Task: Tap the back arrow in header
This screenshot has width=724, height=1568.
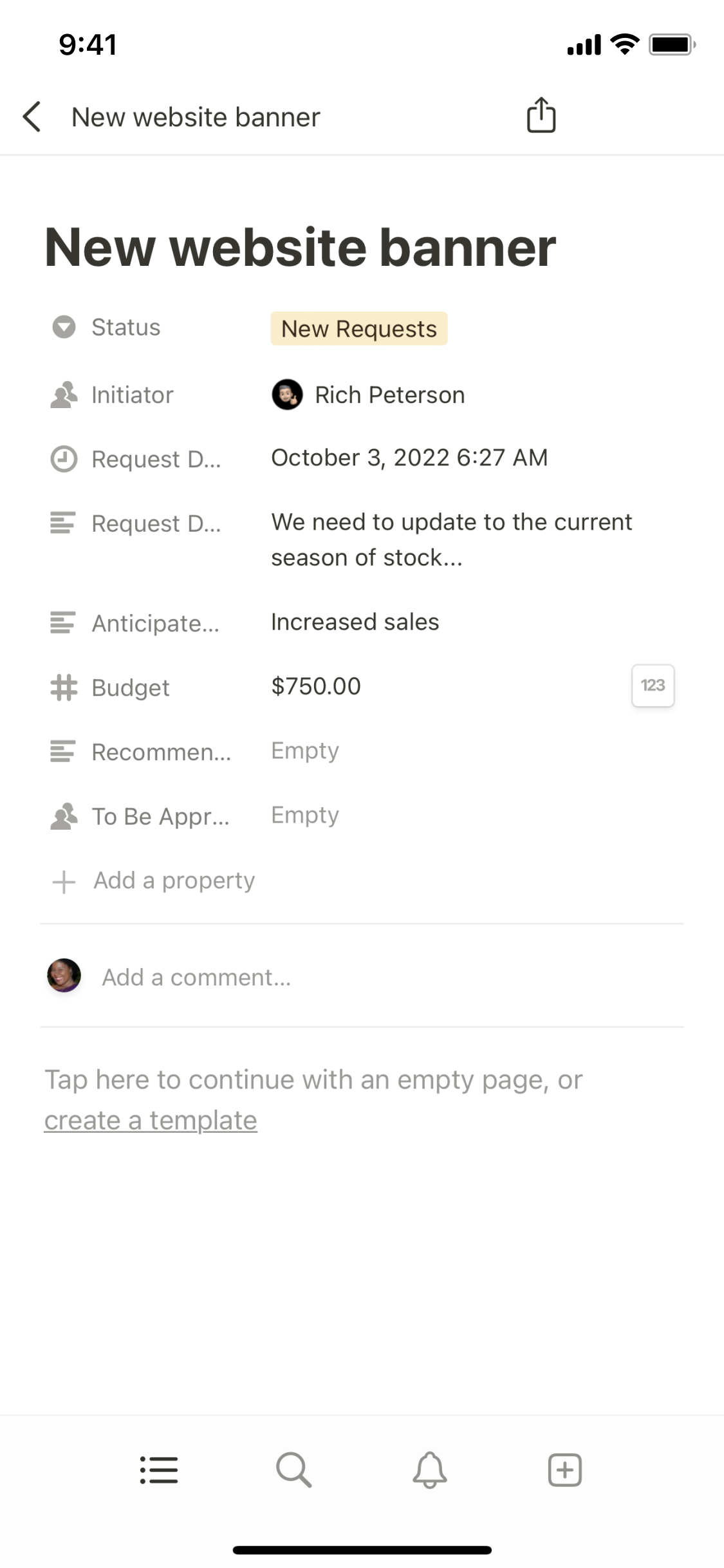Action: tap(32, 117)
